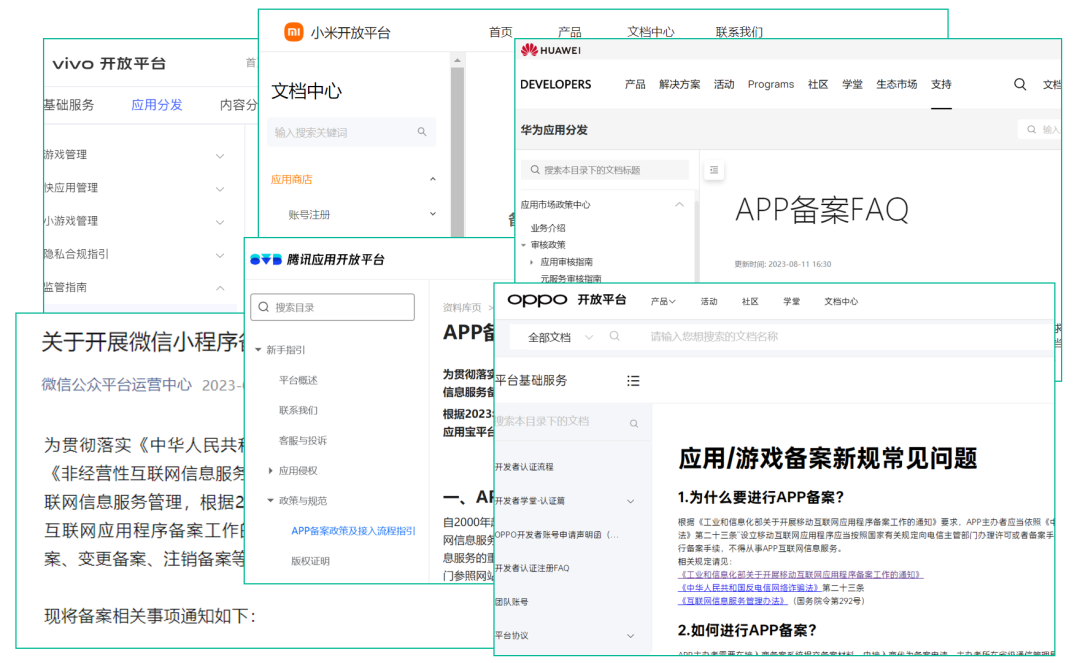Open 生态市场 in Huawei navigation

tap(896, 84)
